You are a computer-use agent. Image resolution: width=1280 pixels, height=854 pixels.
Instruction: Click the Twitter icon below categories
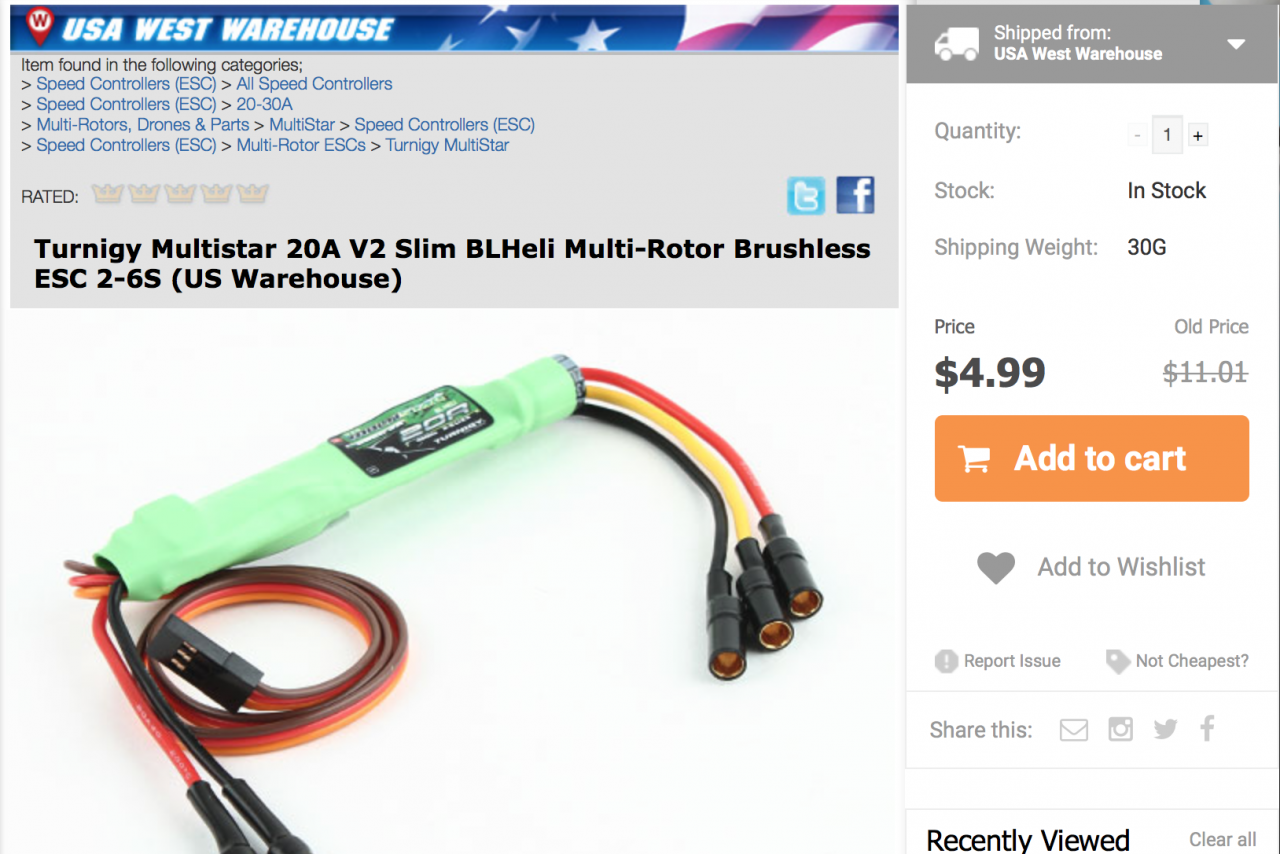click(806, 195)
